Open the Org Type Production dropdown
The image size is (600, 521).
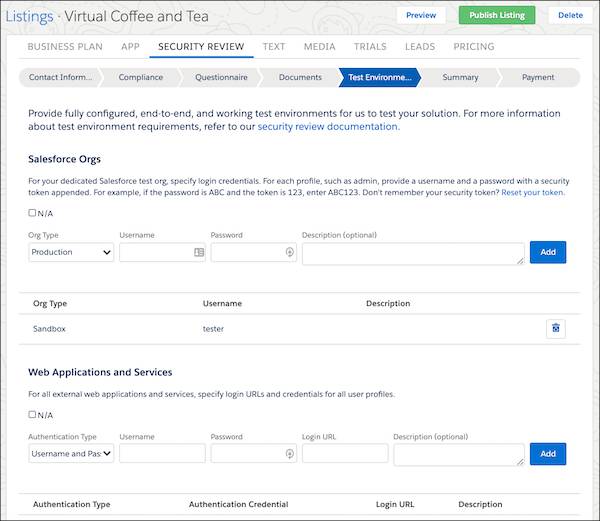point(71,252)
